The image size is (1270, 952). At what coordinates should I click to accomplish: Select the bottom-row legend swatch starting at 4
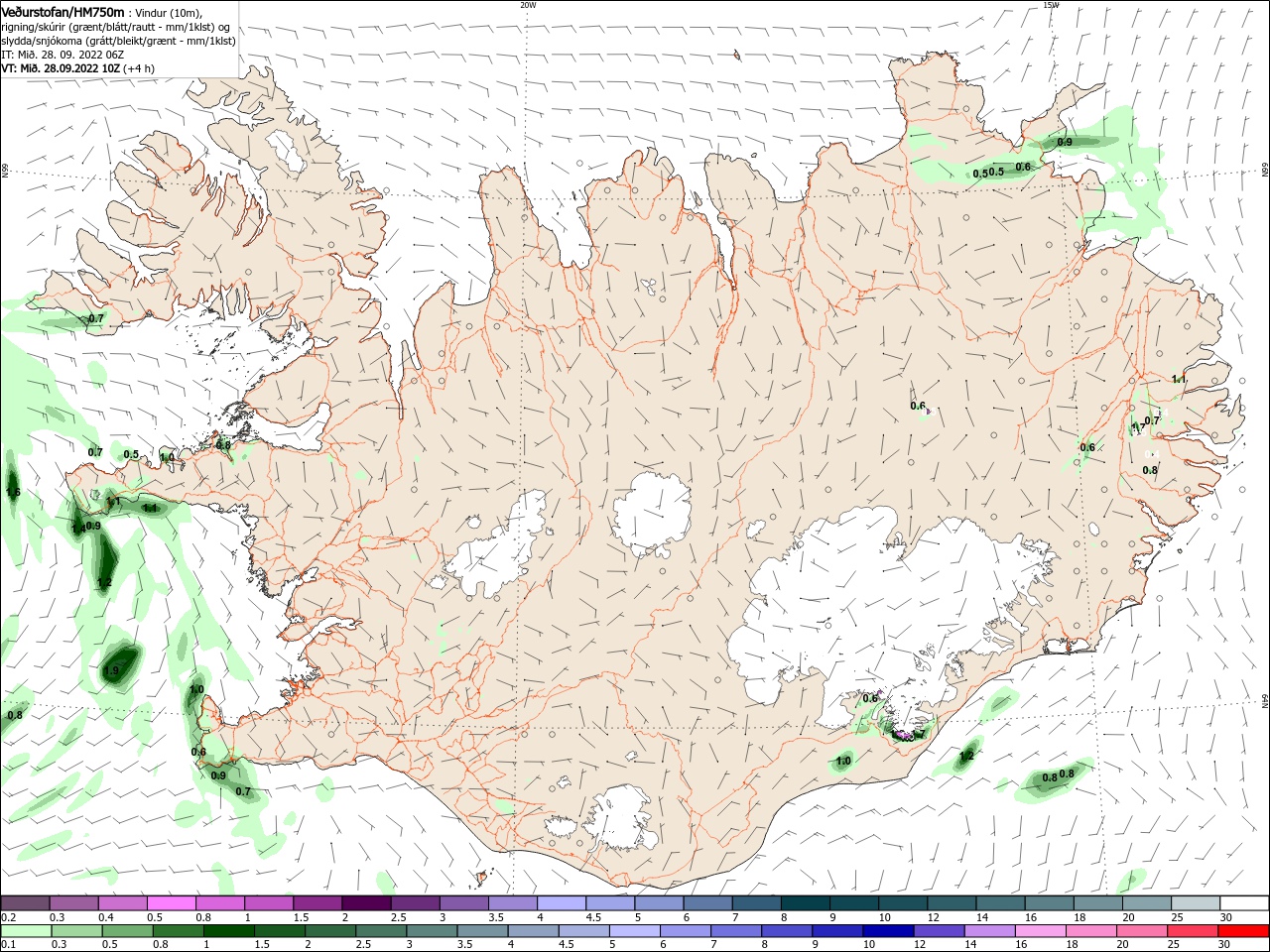pos(534,931)
